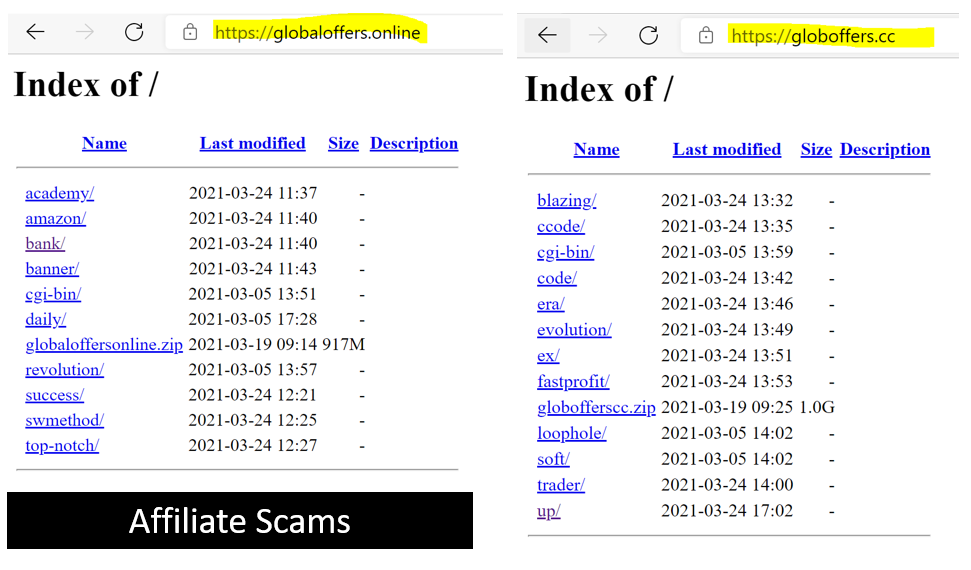Click the 917M file size value

tap(343, 344)
